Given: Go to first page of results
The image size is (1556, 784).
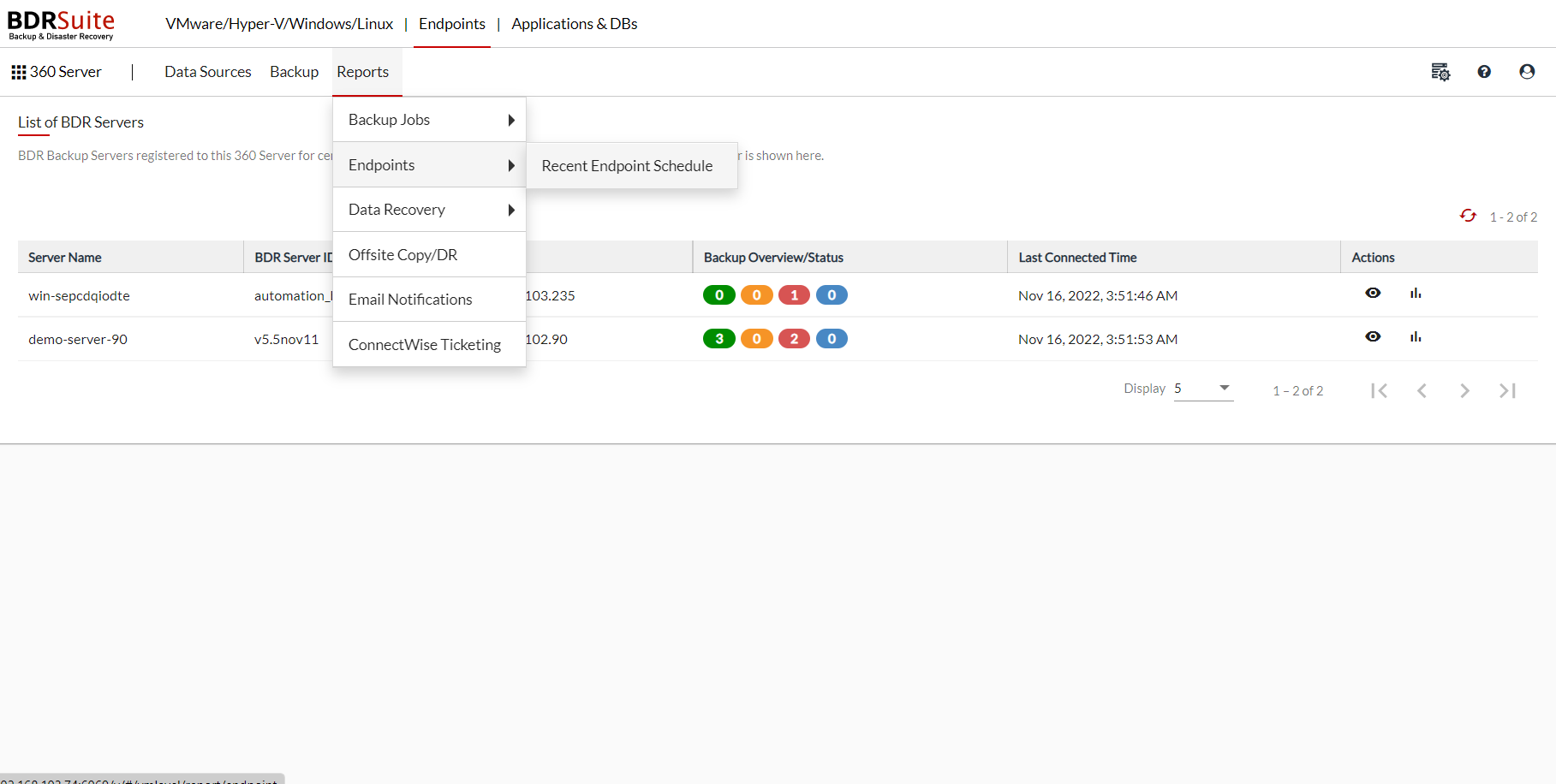Looking at the screenshot, I should (x=1379, y=390).
